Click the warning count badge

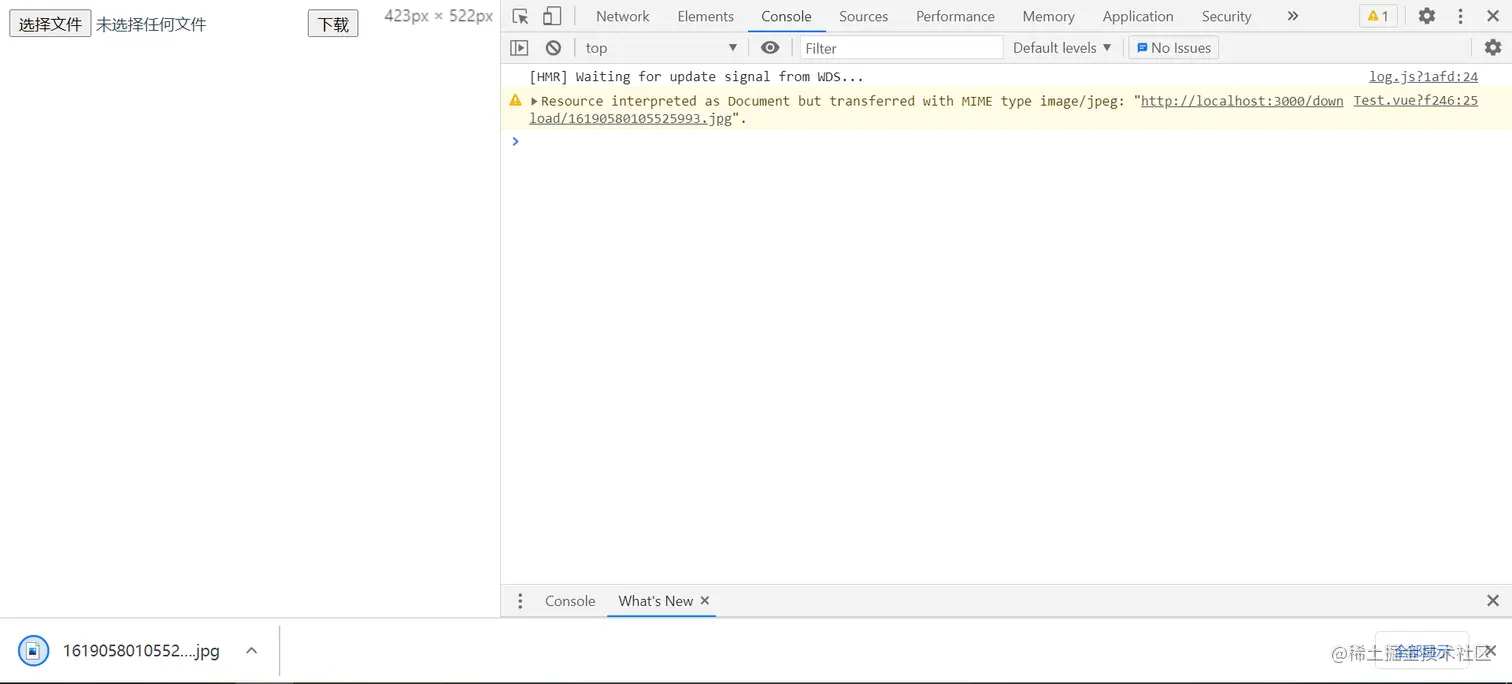coord(1378,16)
